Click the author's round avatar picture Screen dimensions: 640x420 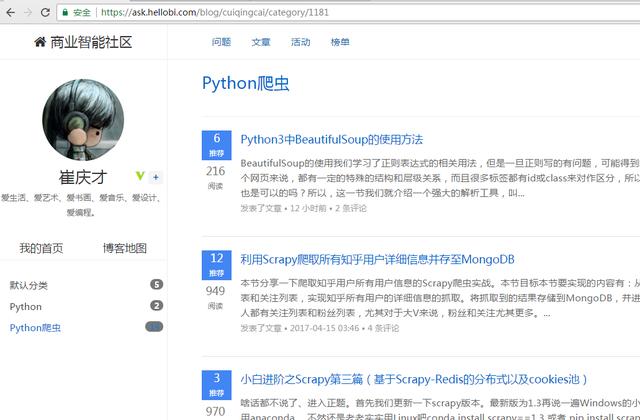[83, 120]
